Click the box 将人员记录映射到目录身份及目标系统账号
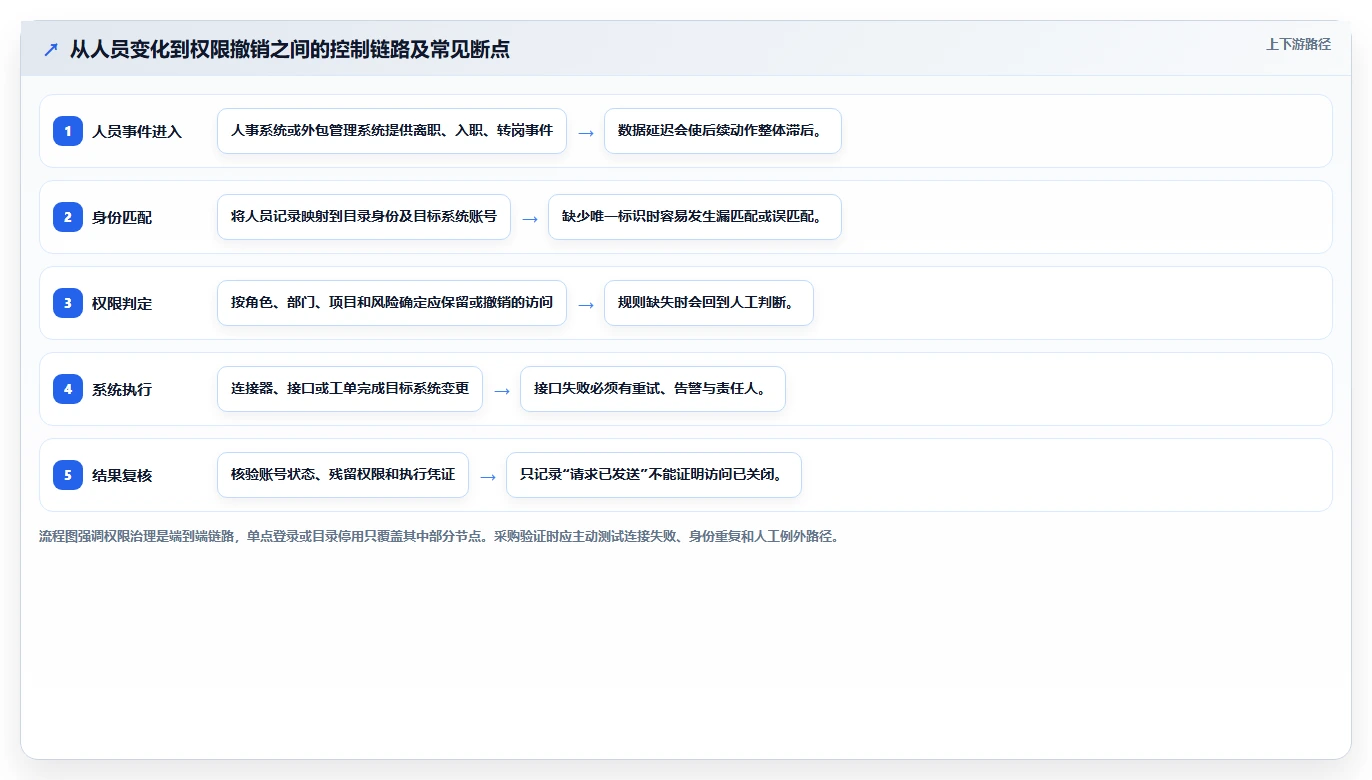The width and height of the screenshot is (1372, 780). click(364, 217)
